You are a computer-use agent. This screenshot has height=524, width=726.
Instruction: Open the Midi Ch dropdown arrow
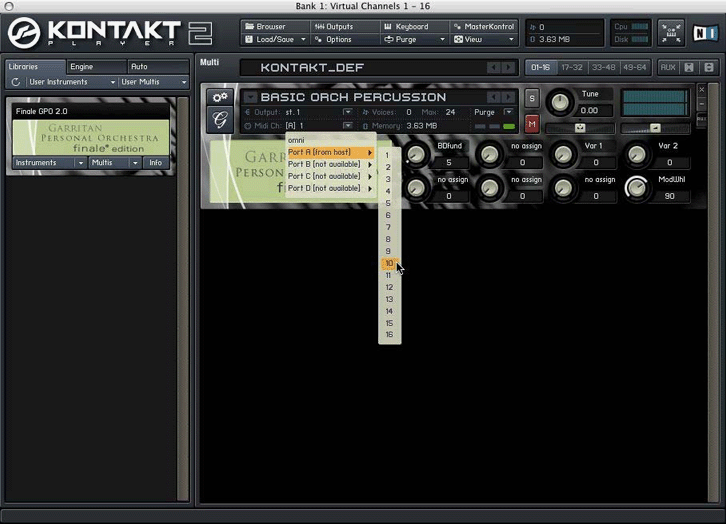[x=347, y=125]
